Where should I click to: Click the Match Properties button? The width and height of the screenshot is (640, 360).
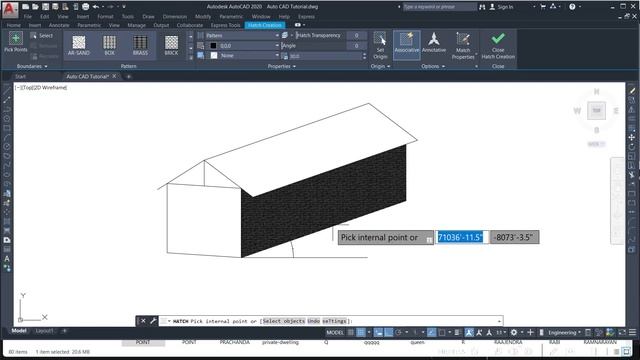coord(463,46)
